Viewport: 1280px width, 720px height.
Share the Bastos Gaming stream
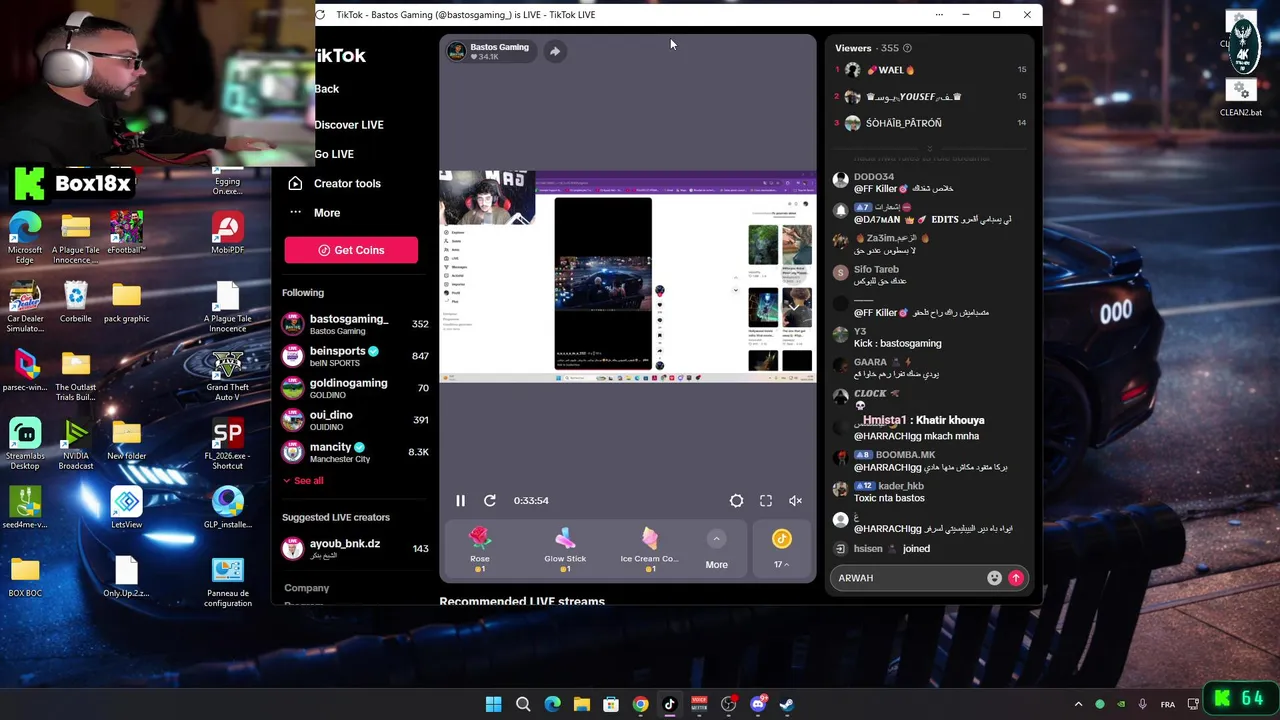point(555,51)
